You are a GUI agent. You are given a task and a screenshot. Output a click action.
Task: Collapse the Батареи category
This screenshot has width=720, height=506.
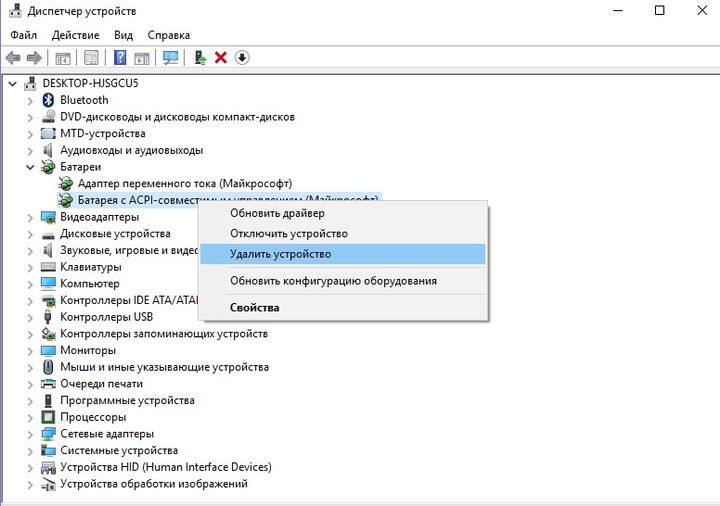click(x=30, y=167)
